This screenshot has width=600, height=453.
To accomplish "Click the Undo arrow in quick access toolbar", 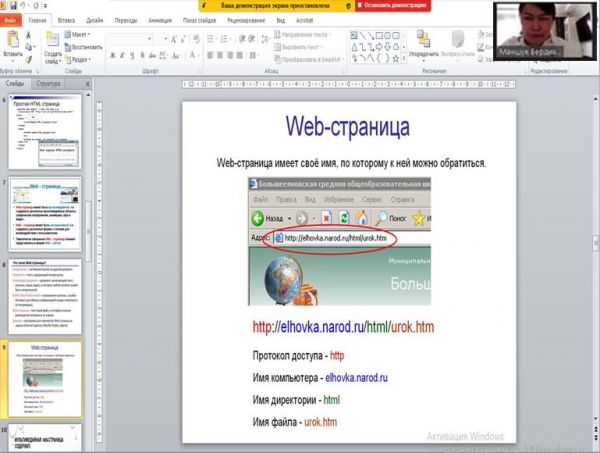I will point(30,5).
